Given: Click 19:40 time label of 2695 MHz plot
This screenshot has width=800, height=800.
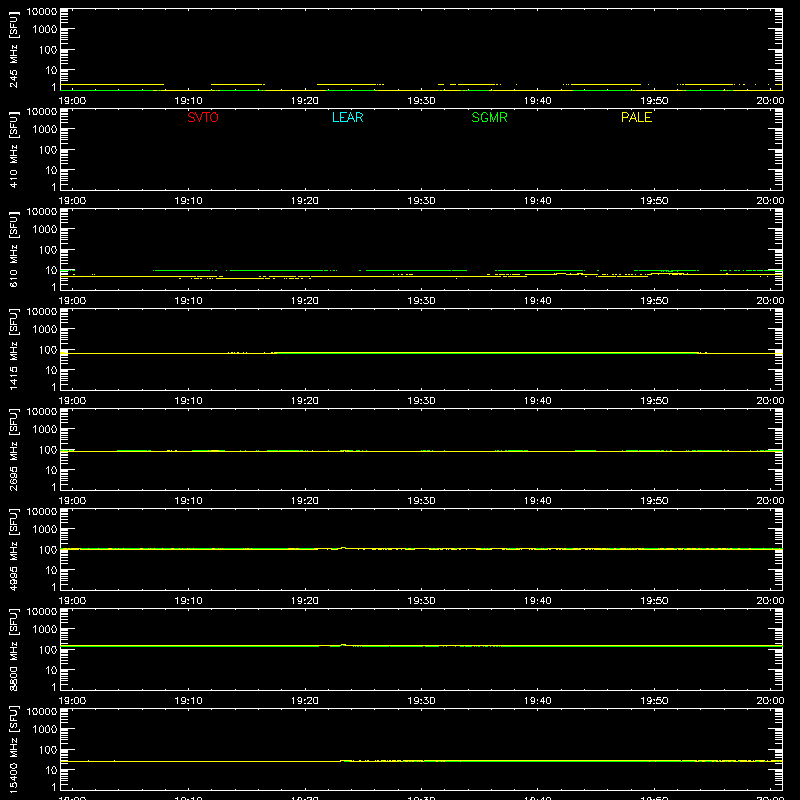Looking at the screenshot, I should coord(537,501).
